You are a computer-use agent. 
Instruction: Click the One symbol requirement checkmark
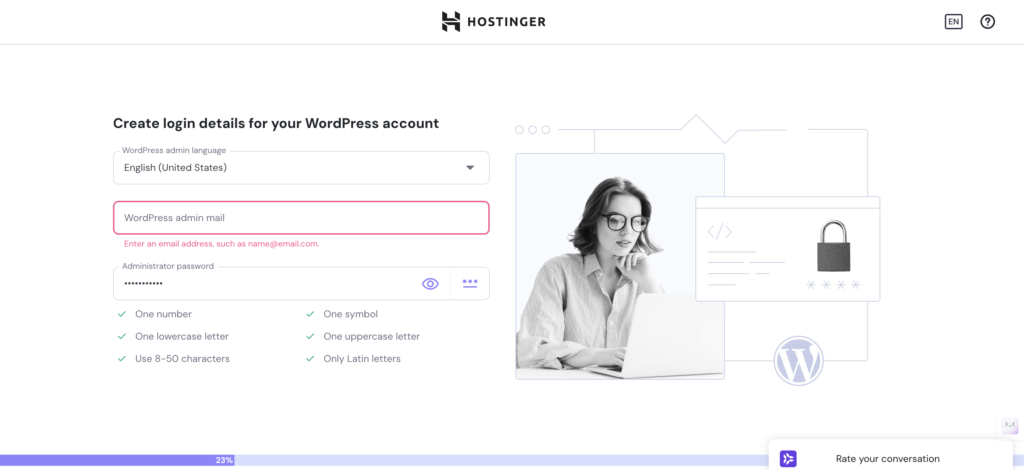(x=310, y=314)
